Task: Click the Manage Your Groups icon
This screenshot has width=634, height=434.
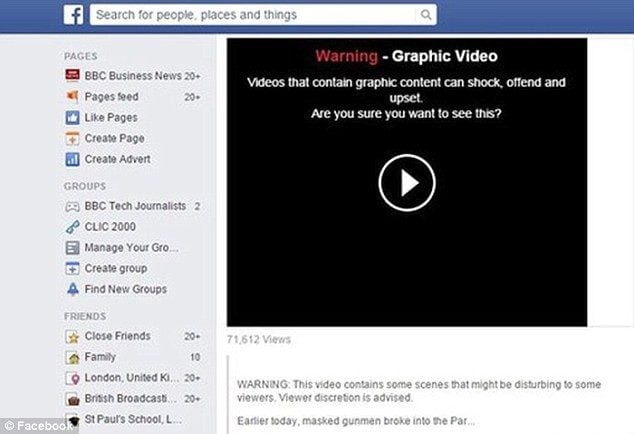Action: [72, 248]
